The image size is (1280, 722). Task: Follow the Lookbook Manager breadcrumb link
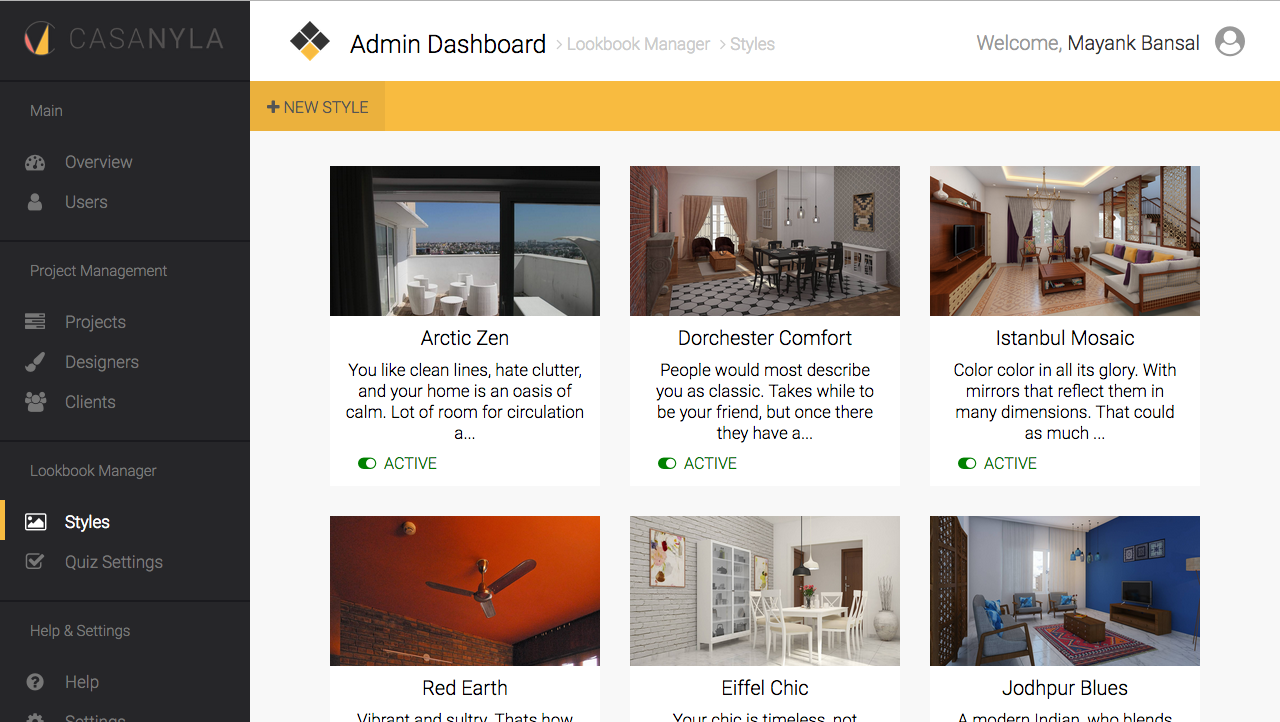pyautogui.click(x=638, y=44)
